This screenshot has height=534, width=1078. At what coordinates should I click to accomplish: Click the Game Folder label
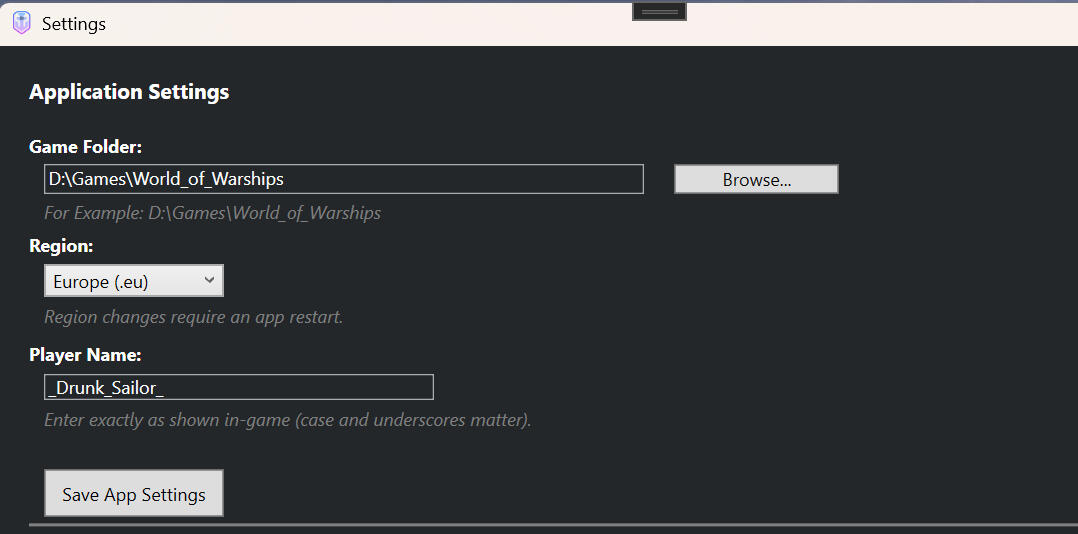(x=86, y=147)
